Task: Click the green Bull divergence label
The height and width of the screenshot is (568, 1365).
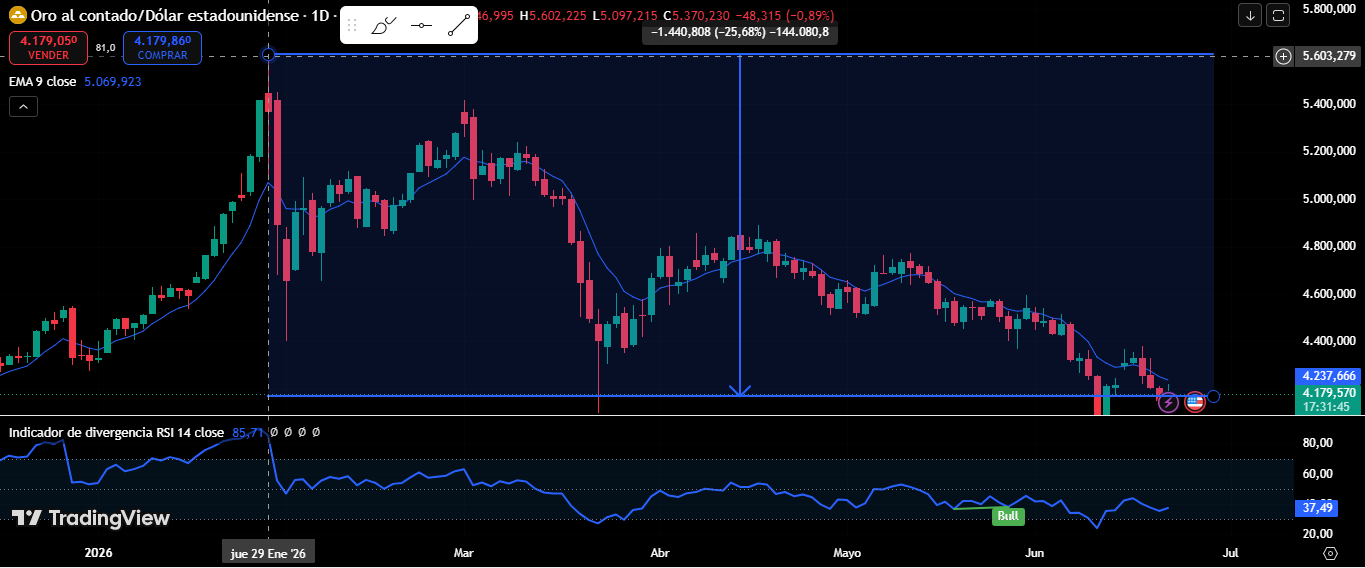Action: (x=1008, y=516)
